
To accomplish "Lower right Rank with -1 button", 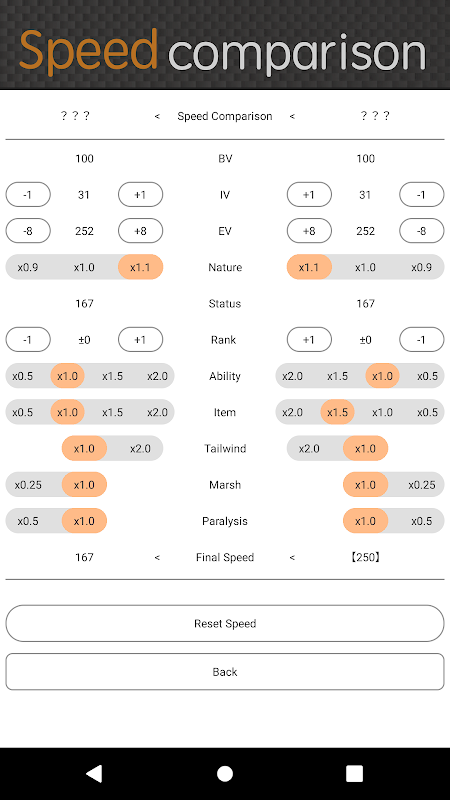I will (421, 339).
